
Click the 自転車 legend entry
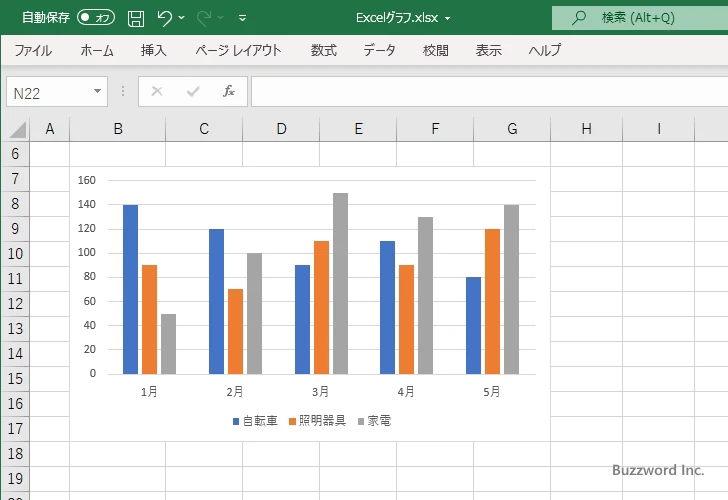click(x=255, y=421)
